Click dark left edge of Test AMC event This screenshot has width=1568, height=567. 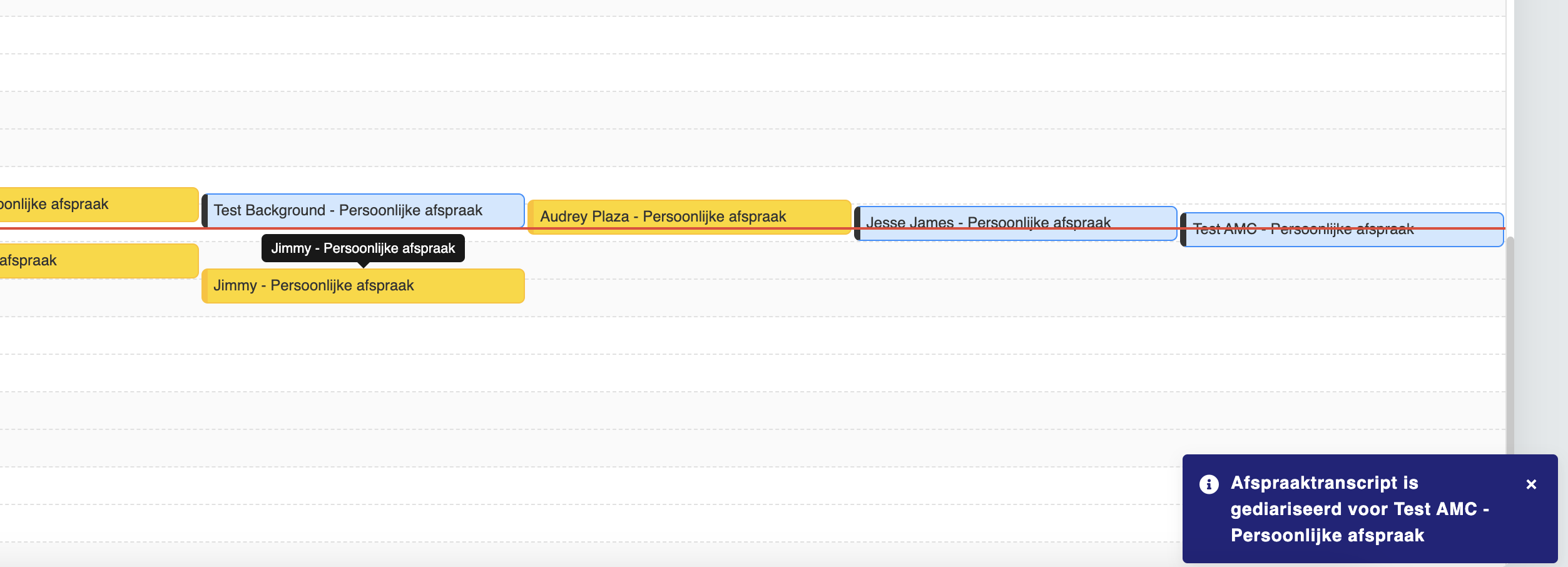pos(1183,230)
